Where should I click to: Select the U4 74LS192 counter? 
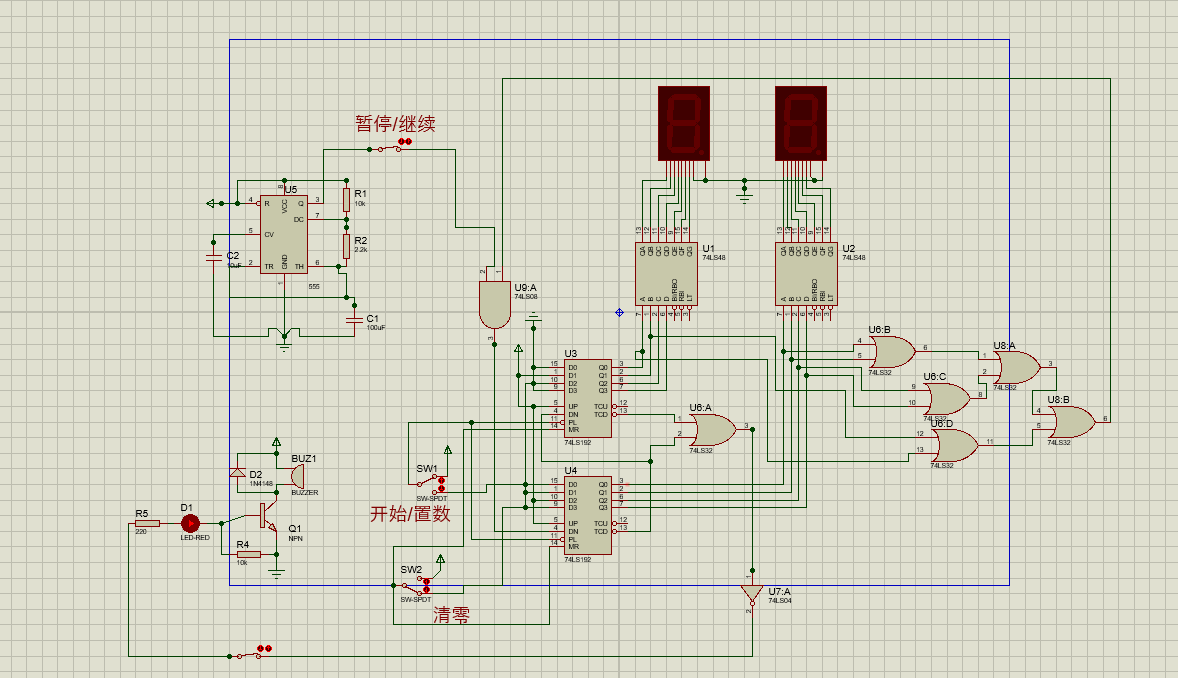tap(587, 516)
